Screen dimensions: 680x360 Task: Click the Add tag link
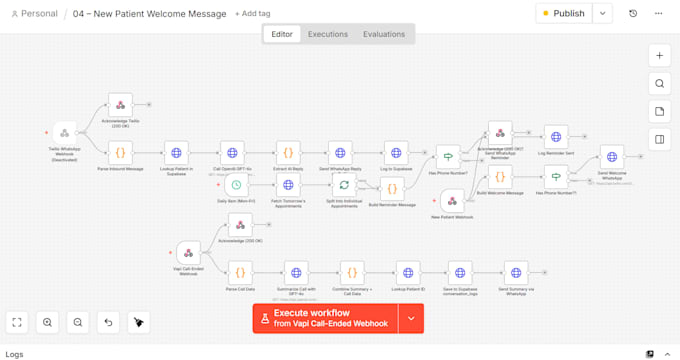click(252, 13)
